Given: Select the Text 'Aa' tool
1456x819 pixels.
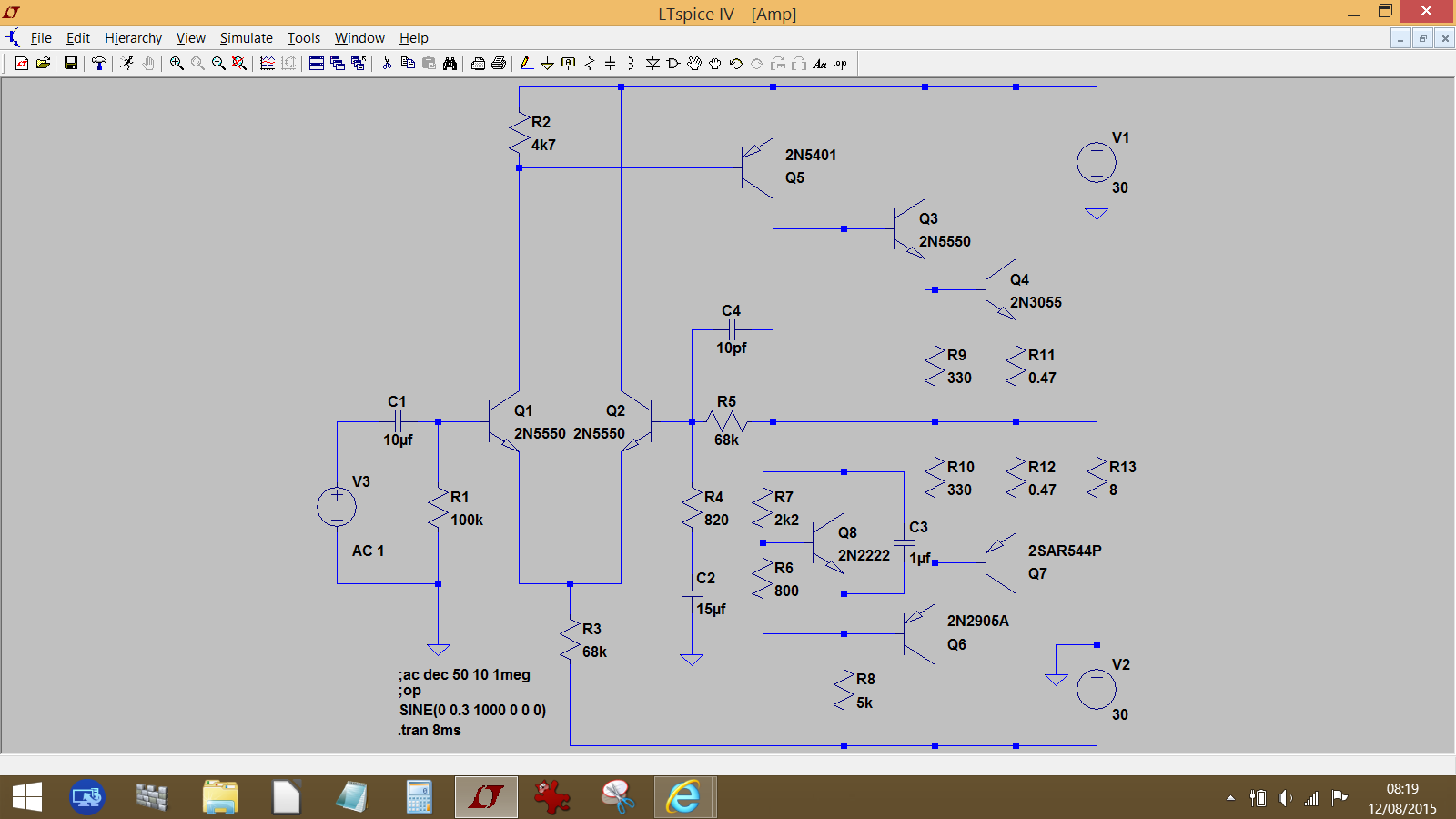Looking at the screenshot, I should tap(820, 63).
